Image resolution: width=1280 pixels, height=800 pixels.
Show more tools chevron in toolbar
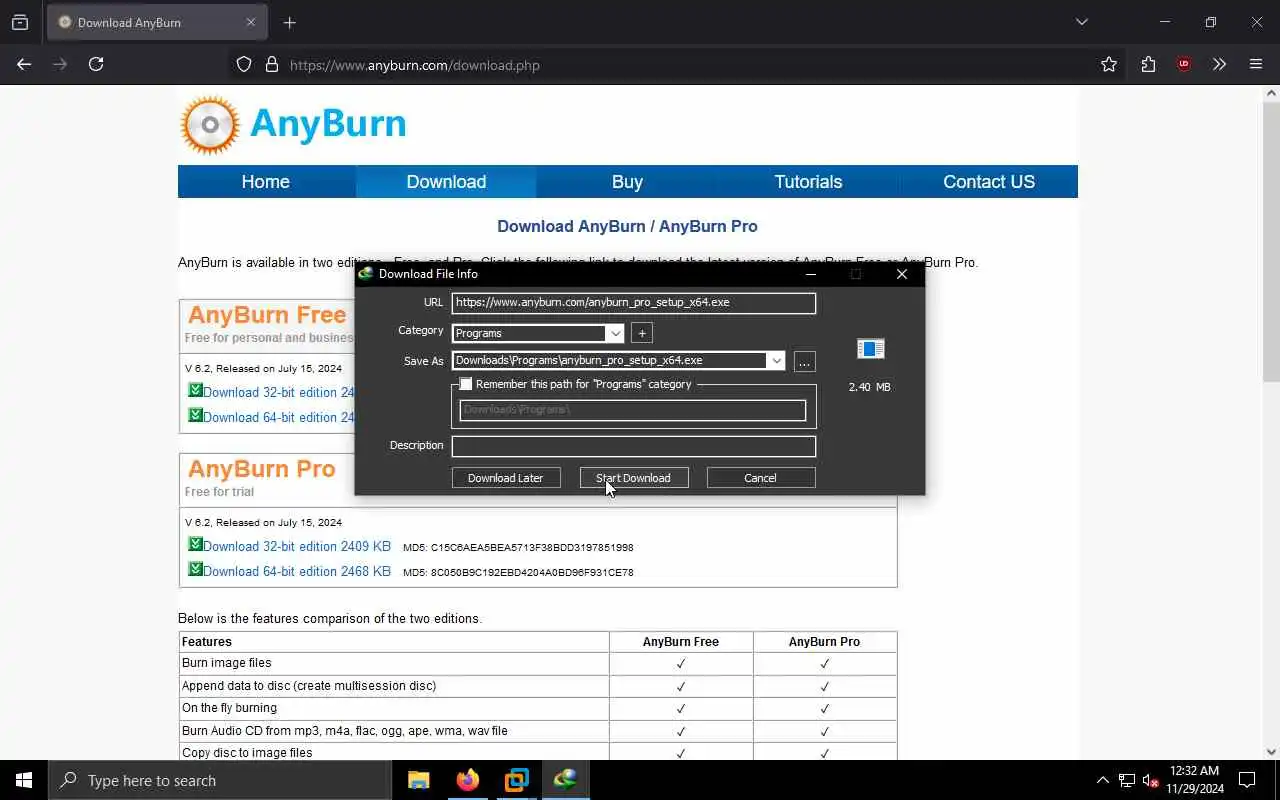[1219, 64]
